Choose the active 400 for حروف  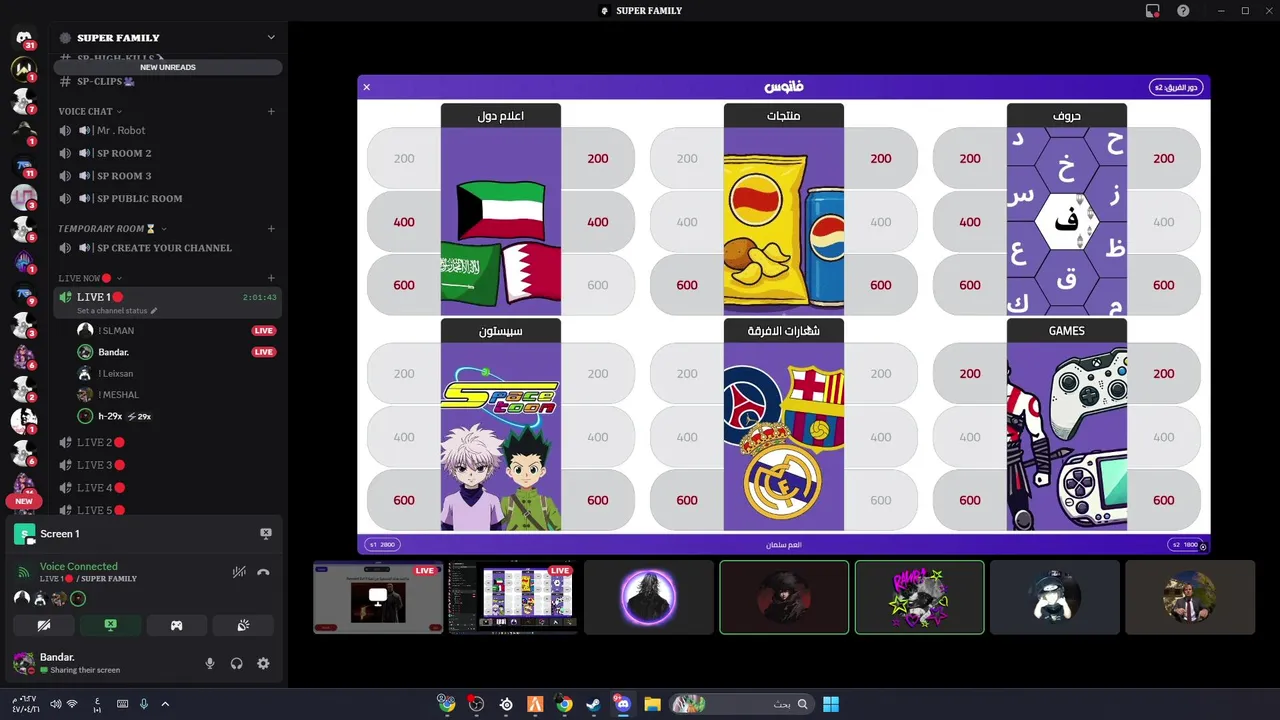(970, 222)
